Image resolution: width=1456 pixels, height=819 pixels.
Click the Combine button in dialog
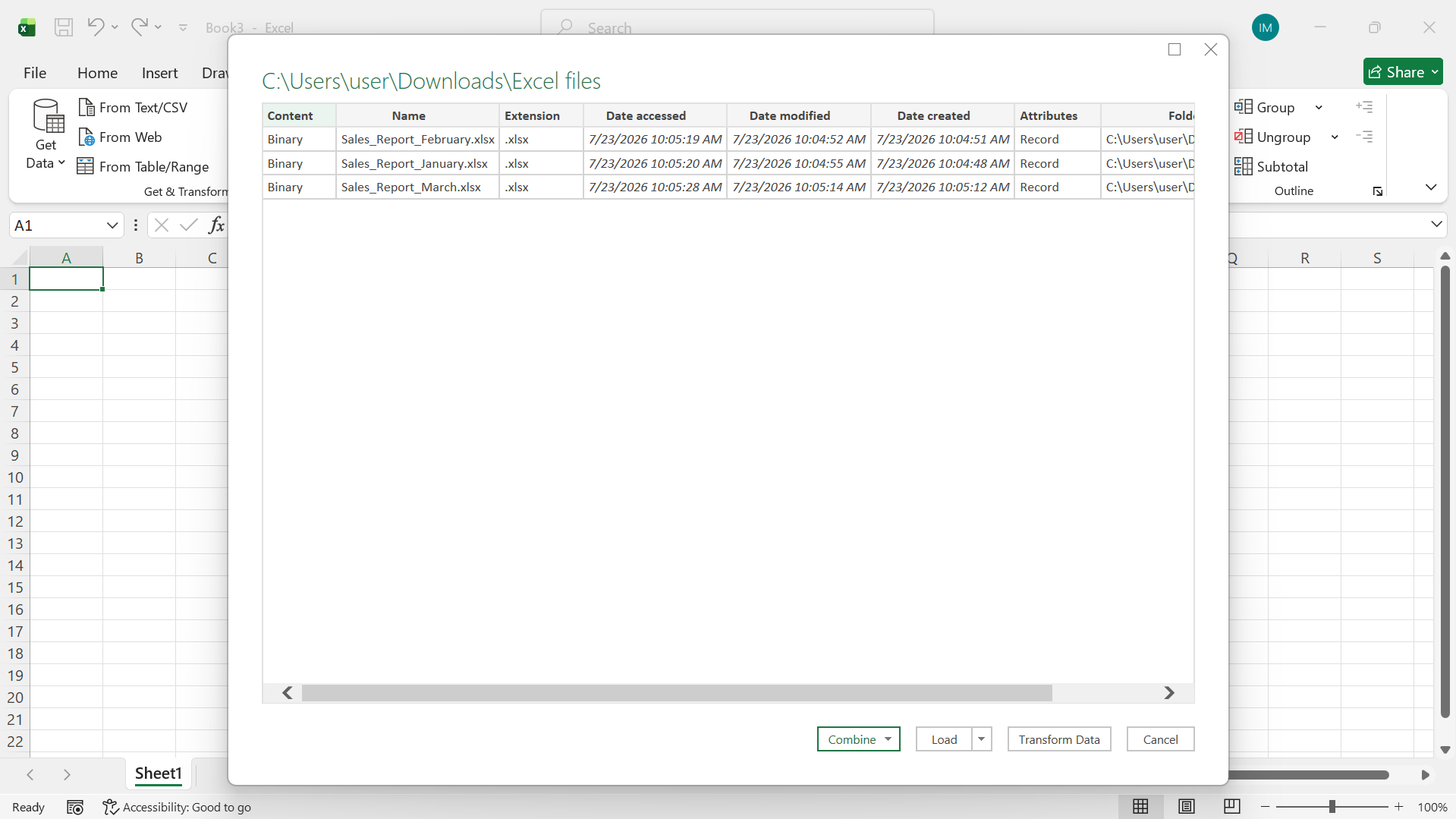click(x=858, y=739)
